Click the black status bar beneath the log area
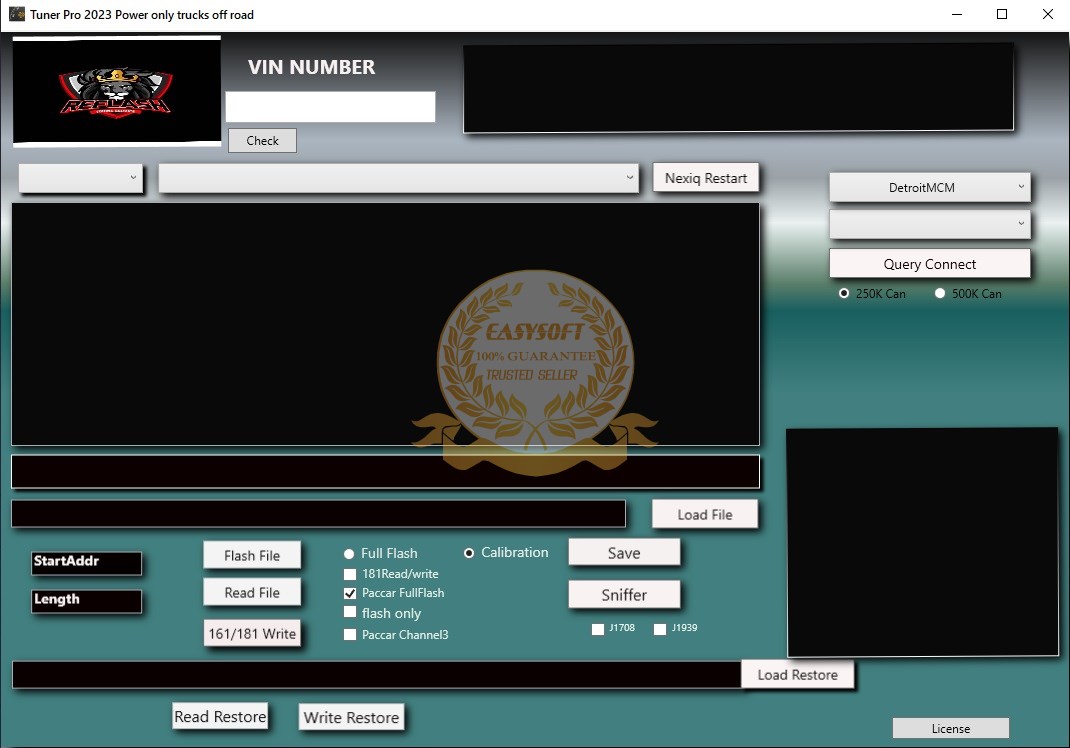This screenshot has height=748, width=1070. coord(386,472)
